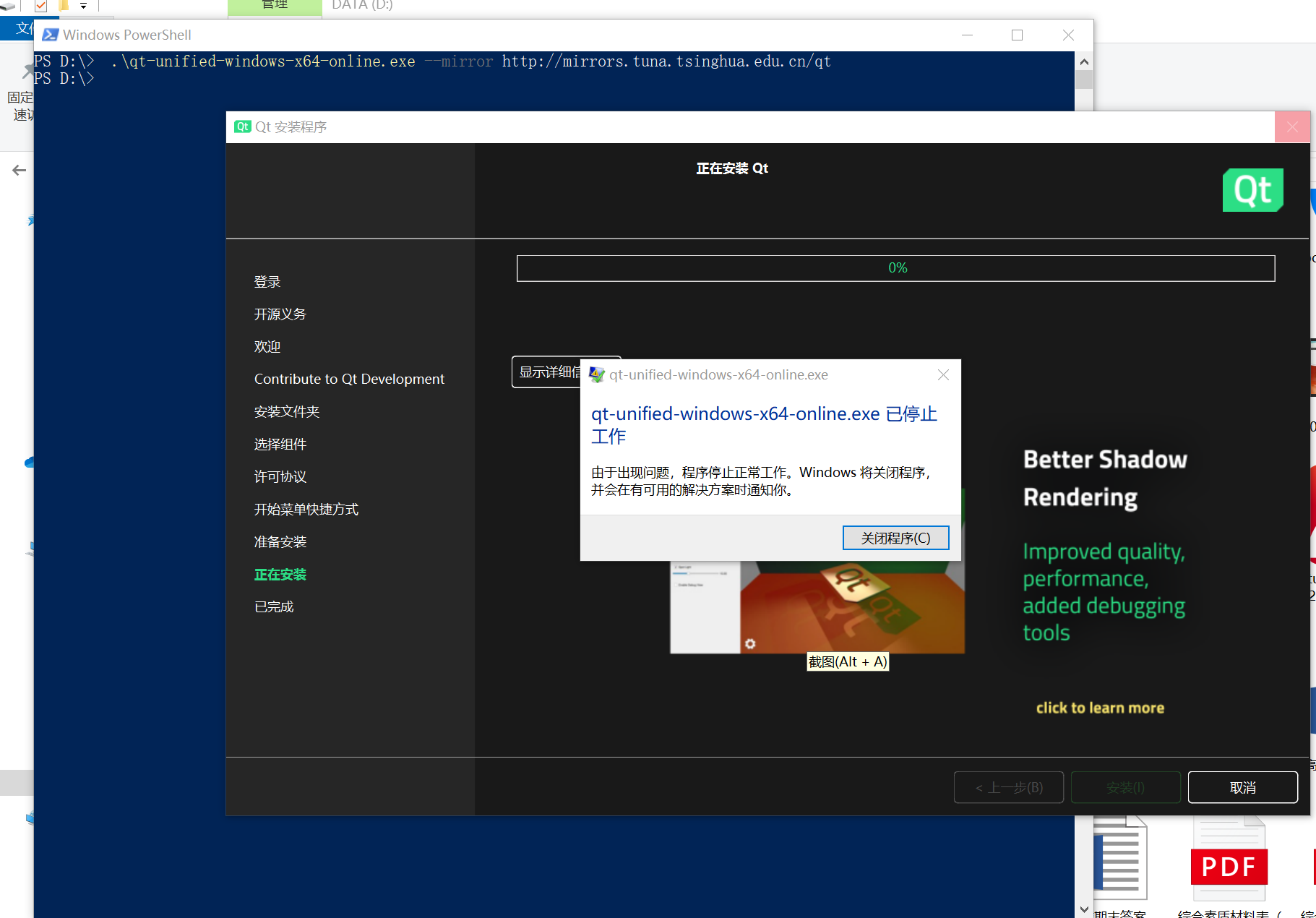Click the 取消 button in Qt installer

[1242, 787]
